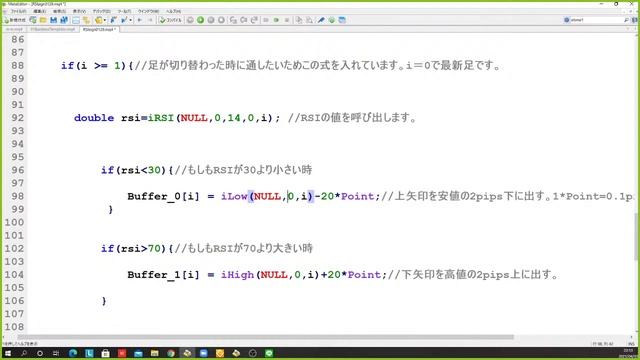Switch to the middle Template.mq4 file tab
Image resolution: width=640 pixels, height=360 pixels.
tap(53, 29)
